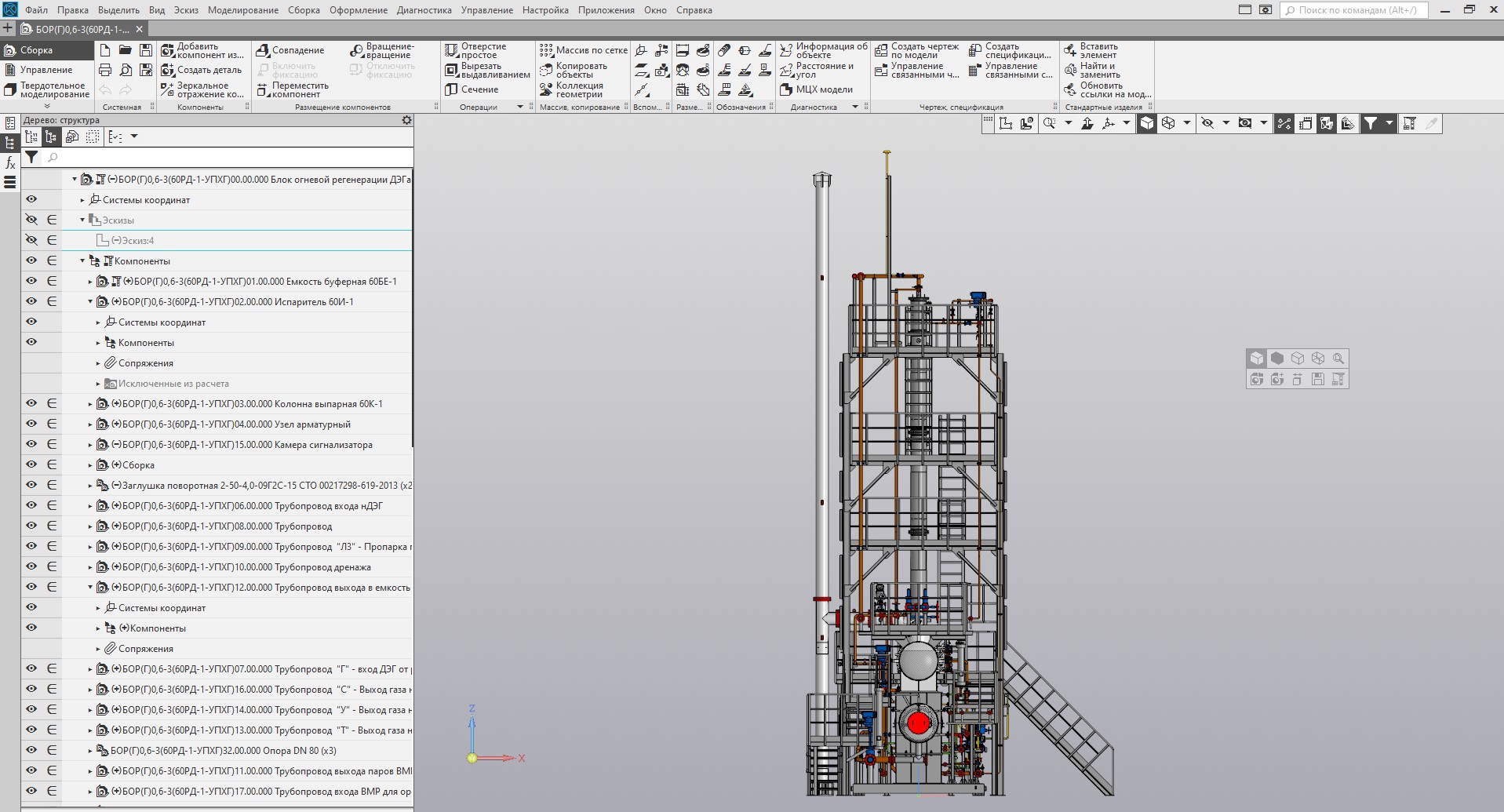Expand the Камера сигнализатора tree node
This screenshot has width=1504, height=812.
(x=90, y=445)
